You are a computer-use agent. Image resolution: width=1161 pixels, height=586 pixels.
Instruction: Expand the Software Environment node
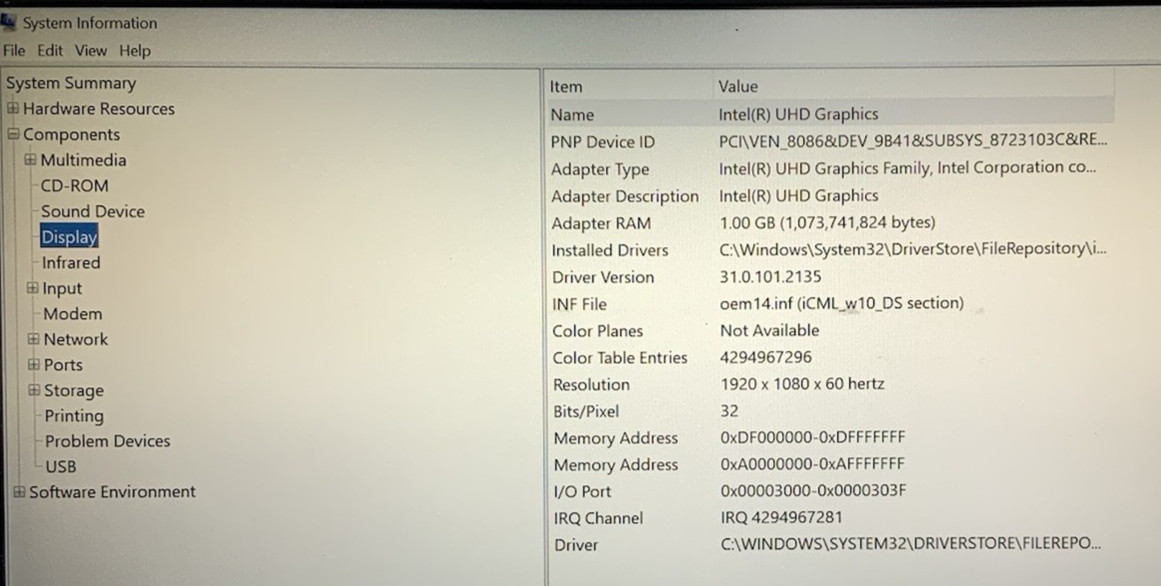(19, 492)
